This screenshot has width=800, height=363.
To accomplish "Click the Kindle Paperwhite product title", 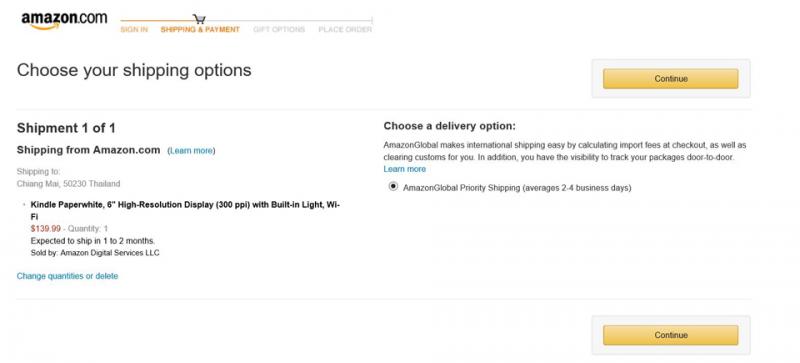I will 185,210.
